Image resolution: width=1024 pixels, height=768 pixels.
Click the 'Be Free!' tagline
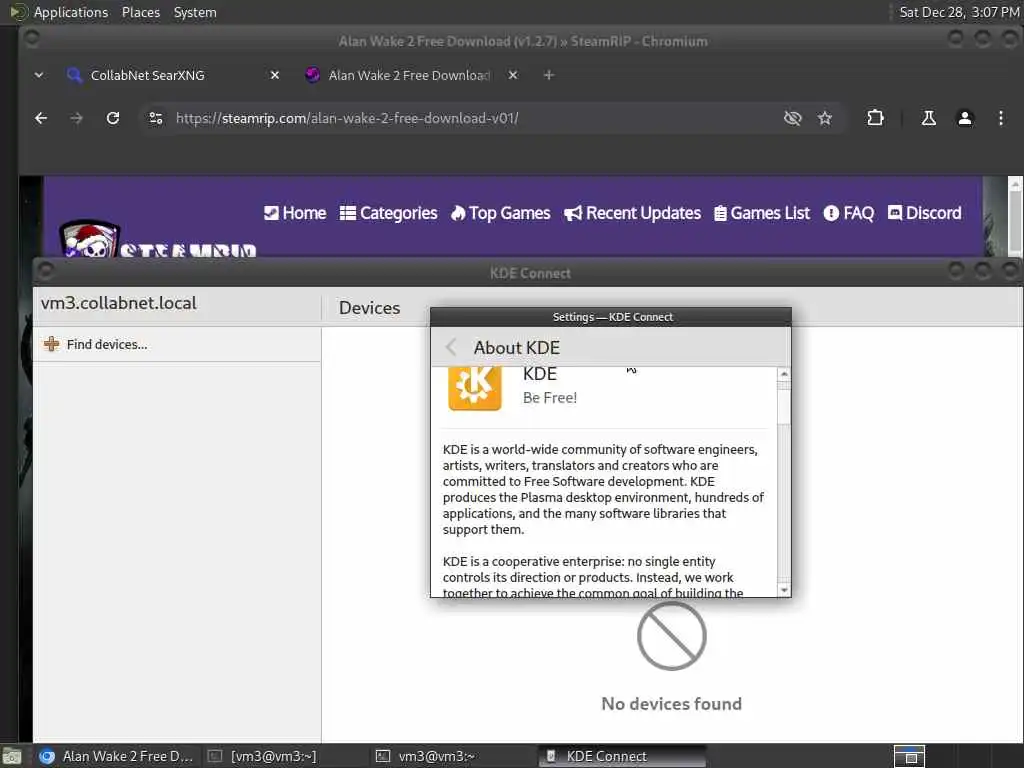click(x=550, y=398)
